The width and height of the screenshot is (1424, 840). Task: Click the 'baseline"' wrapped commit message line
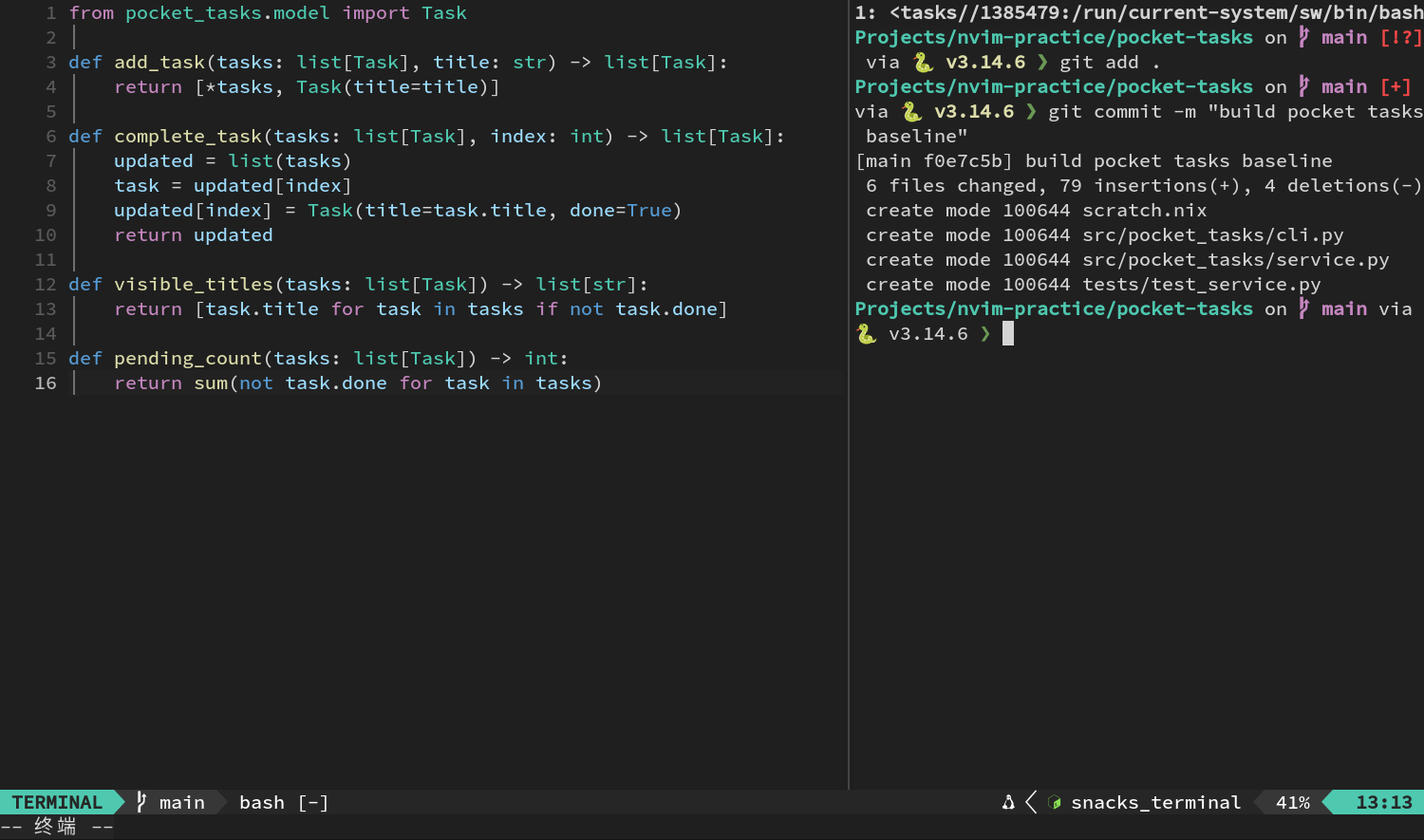click(x=917, y=137)
